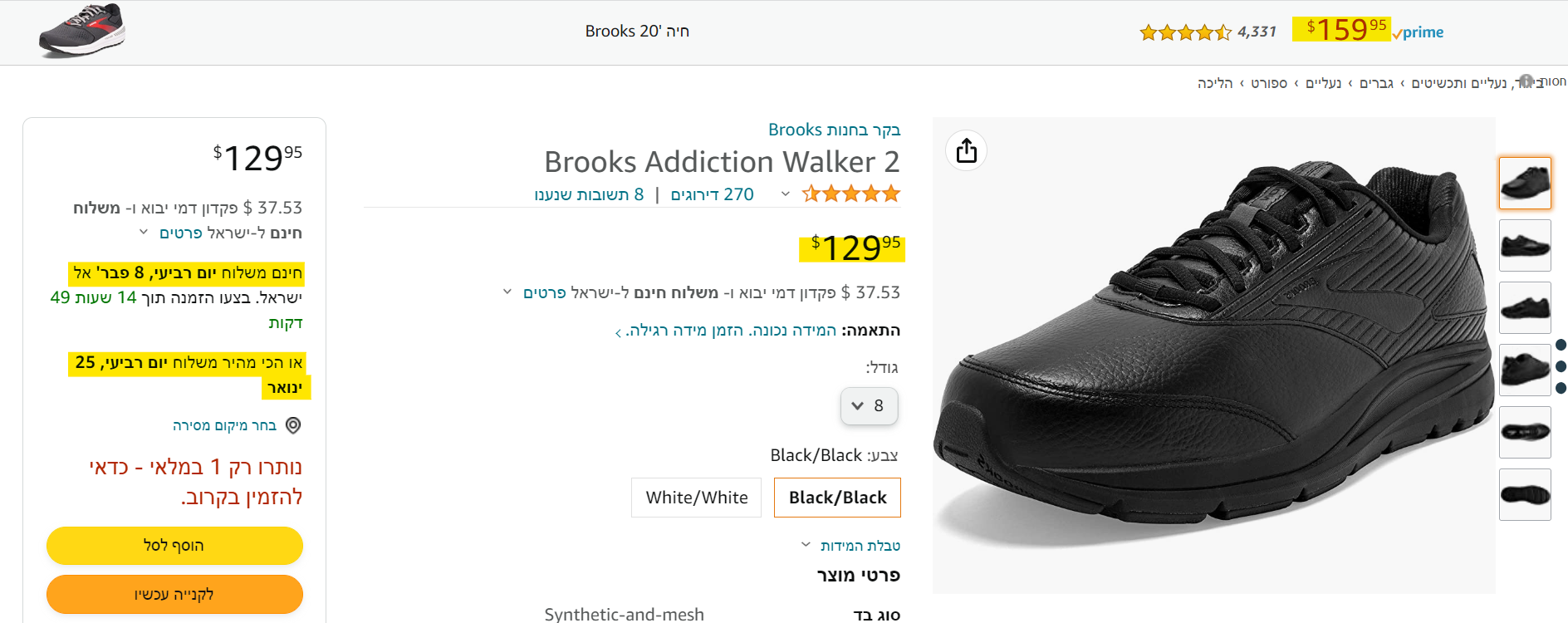Click the sport category breadcrumb
Image resolution: width=1568 pixels, height=623 pixels.
1269,83
